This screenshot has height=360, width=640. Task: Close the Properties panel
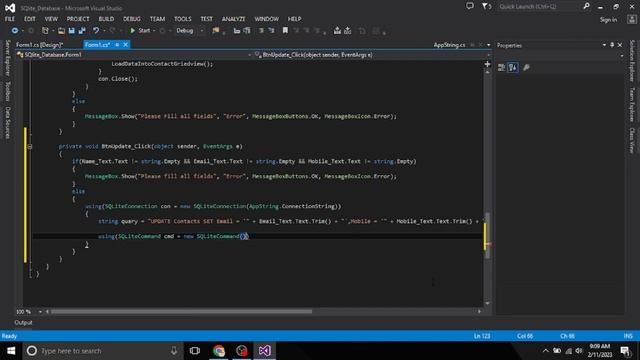(620, 45)
